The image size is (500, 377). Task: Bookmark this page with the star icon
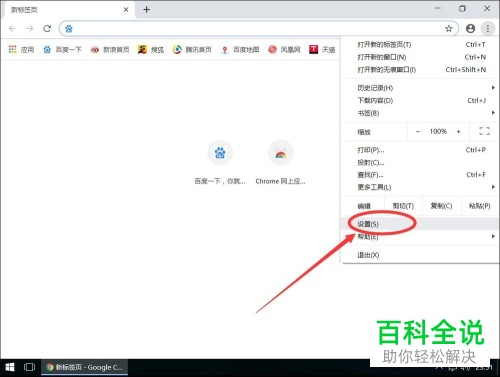[449, 29]
